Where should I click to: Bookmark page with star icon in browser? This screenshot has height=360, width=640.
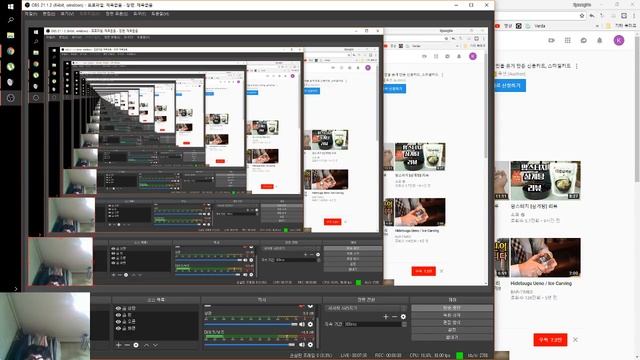click(x=582, y=16)
